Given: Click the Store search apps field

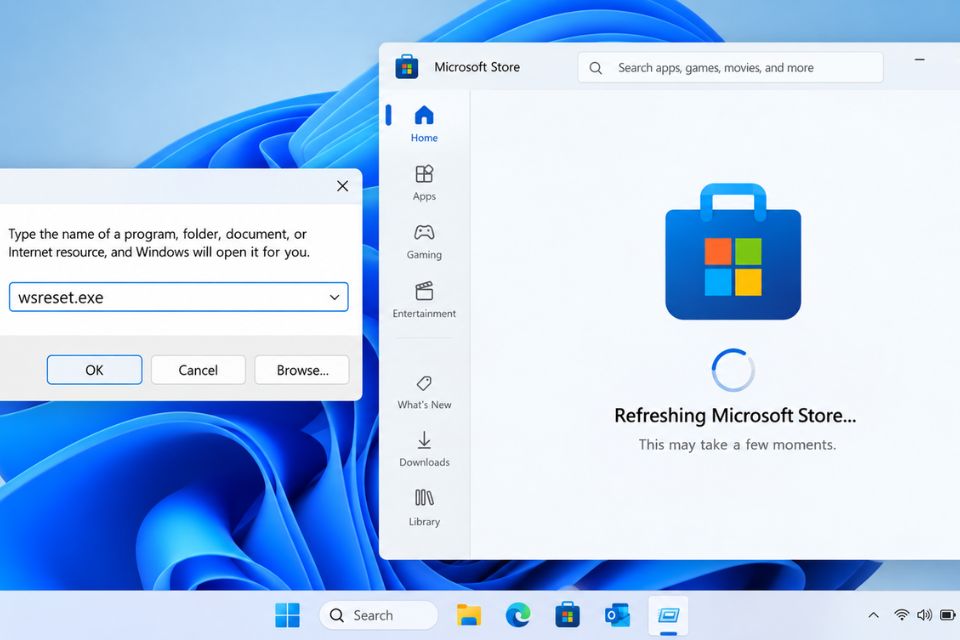Looking at the screenshot, I should (730, 67).
